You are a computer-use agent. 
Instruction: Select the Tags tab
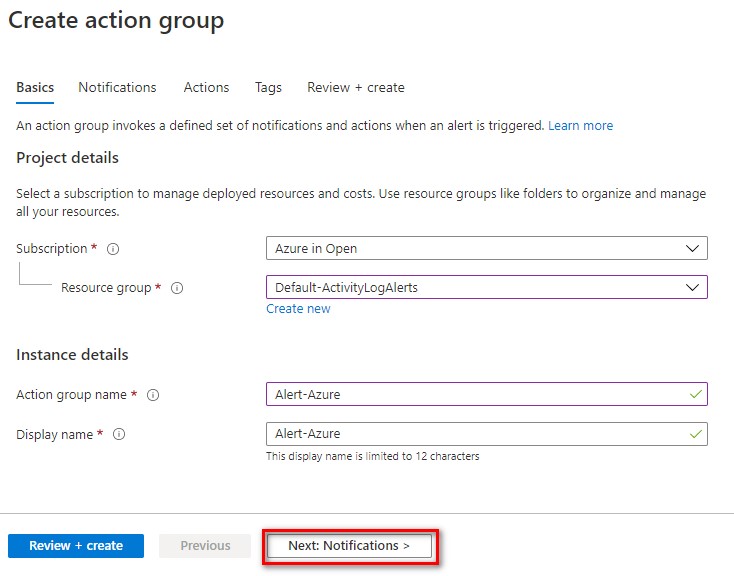[268, 88]
